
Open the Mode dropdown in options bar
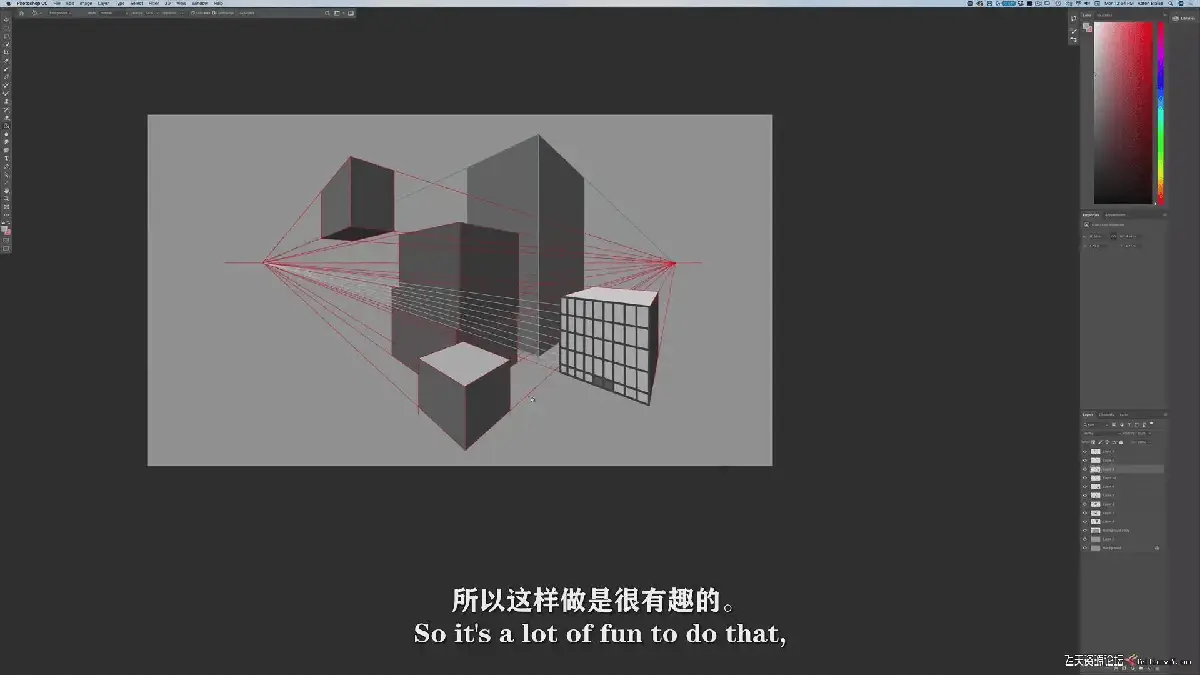pos(114,13)
